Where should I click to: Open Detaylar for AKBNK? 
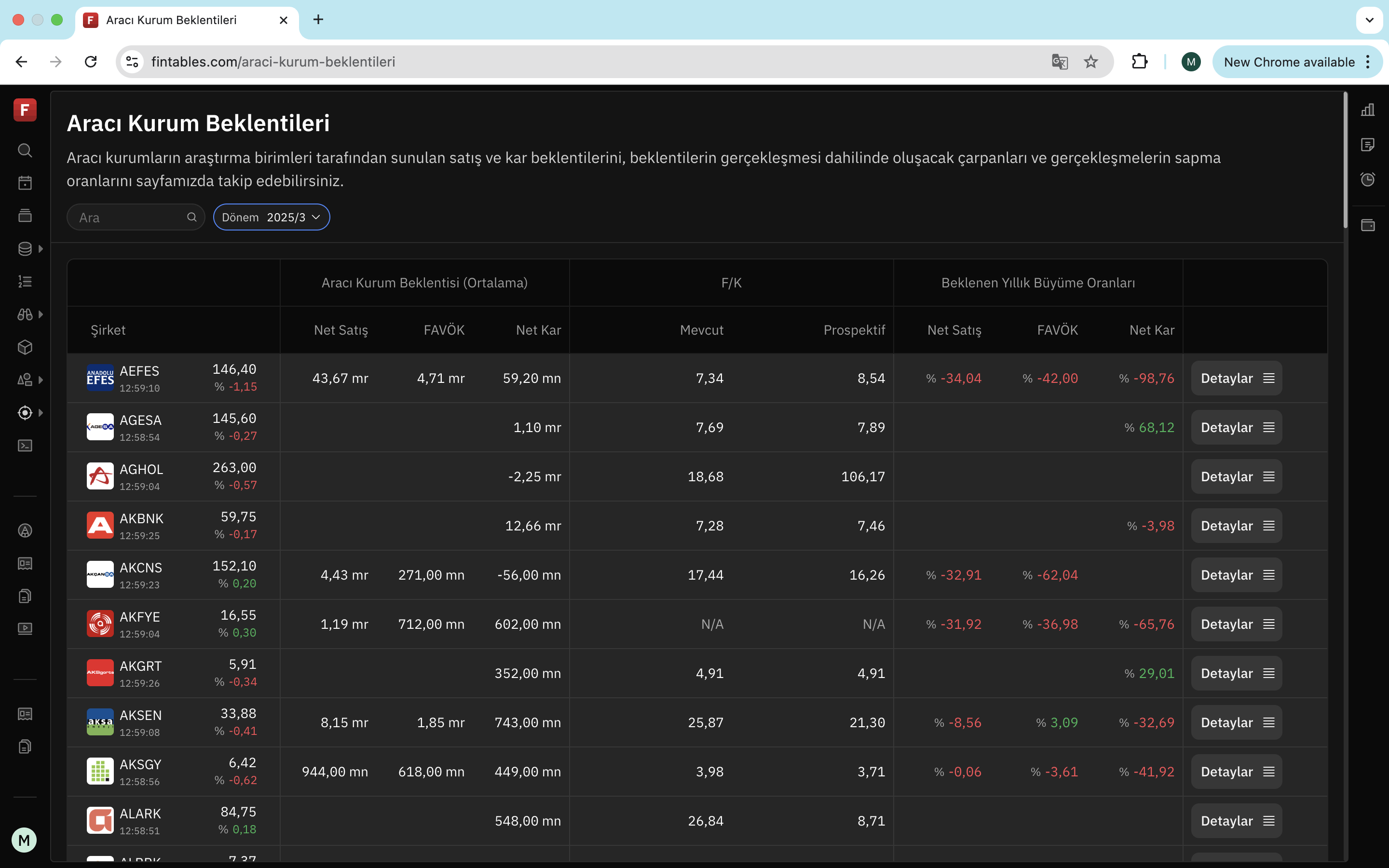1236,526
